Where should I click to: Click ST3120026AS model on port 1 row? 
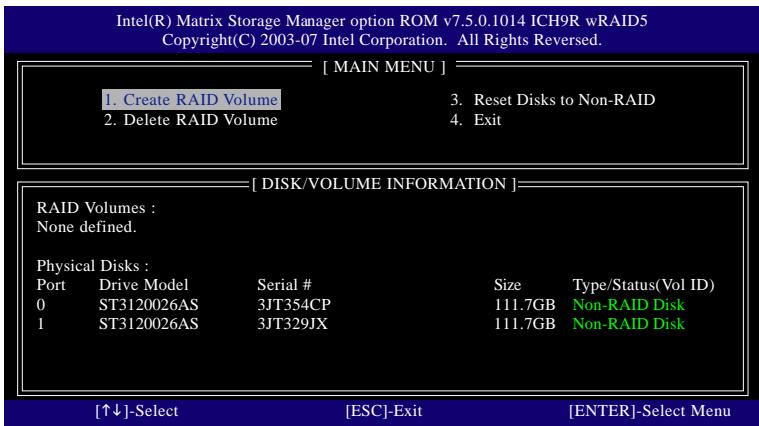[149, 323]
